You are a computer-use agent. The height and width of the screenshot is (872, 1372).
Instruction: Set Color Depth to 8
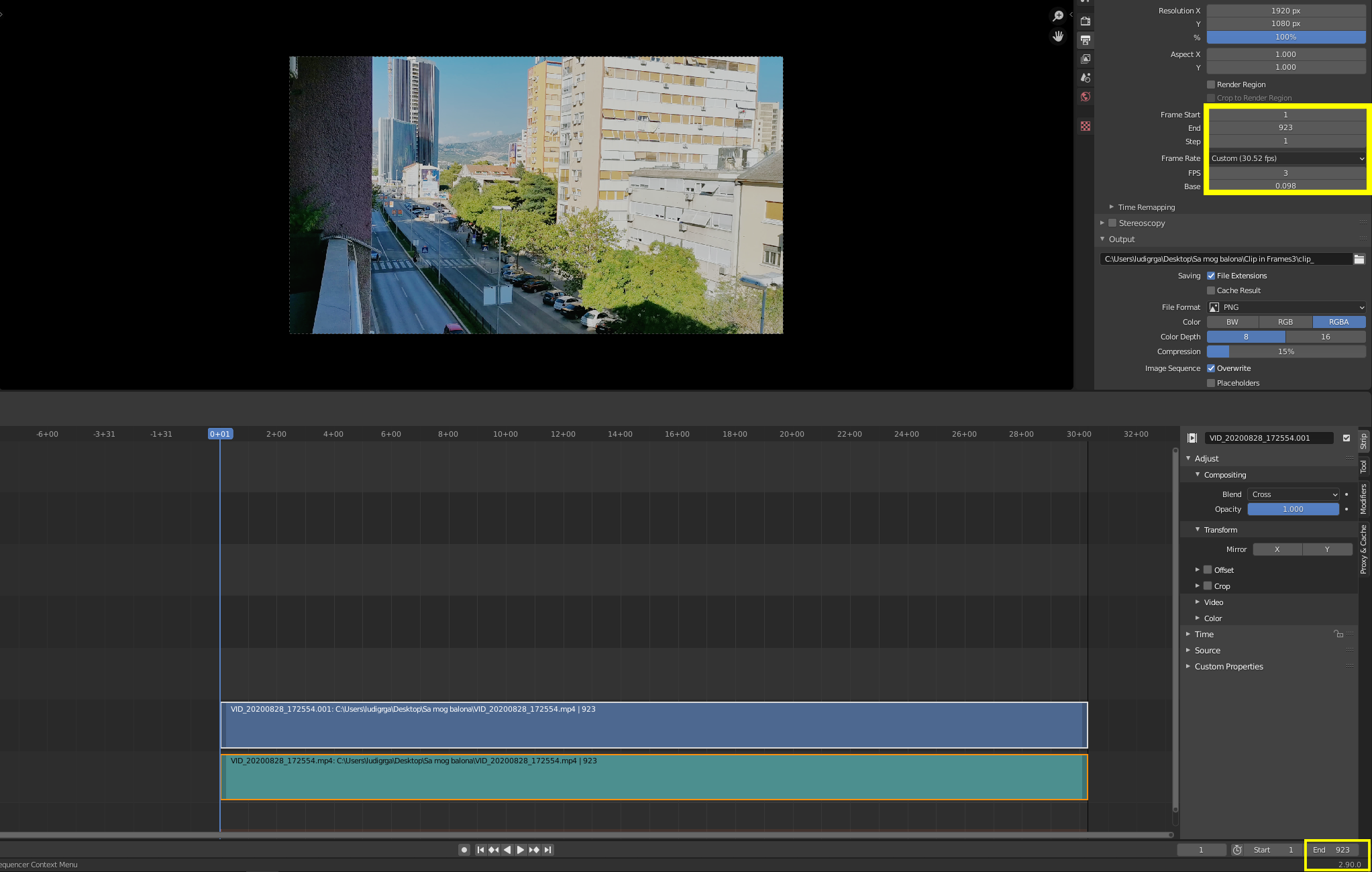pos(1246,337)
